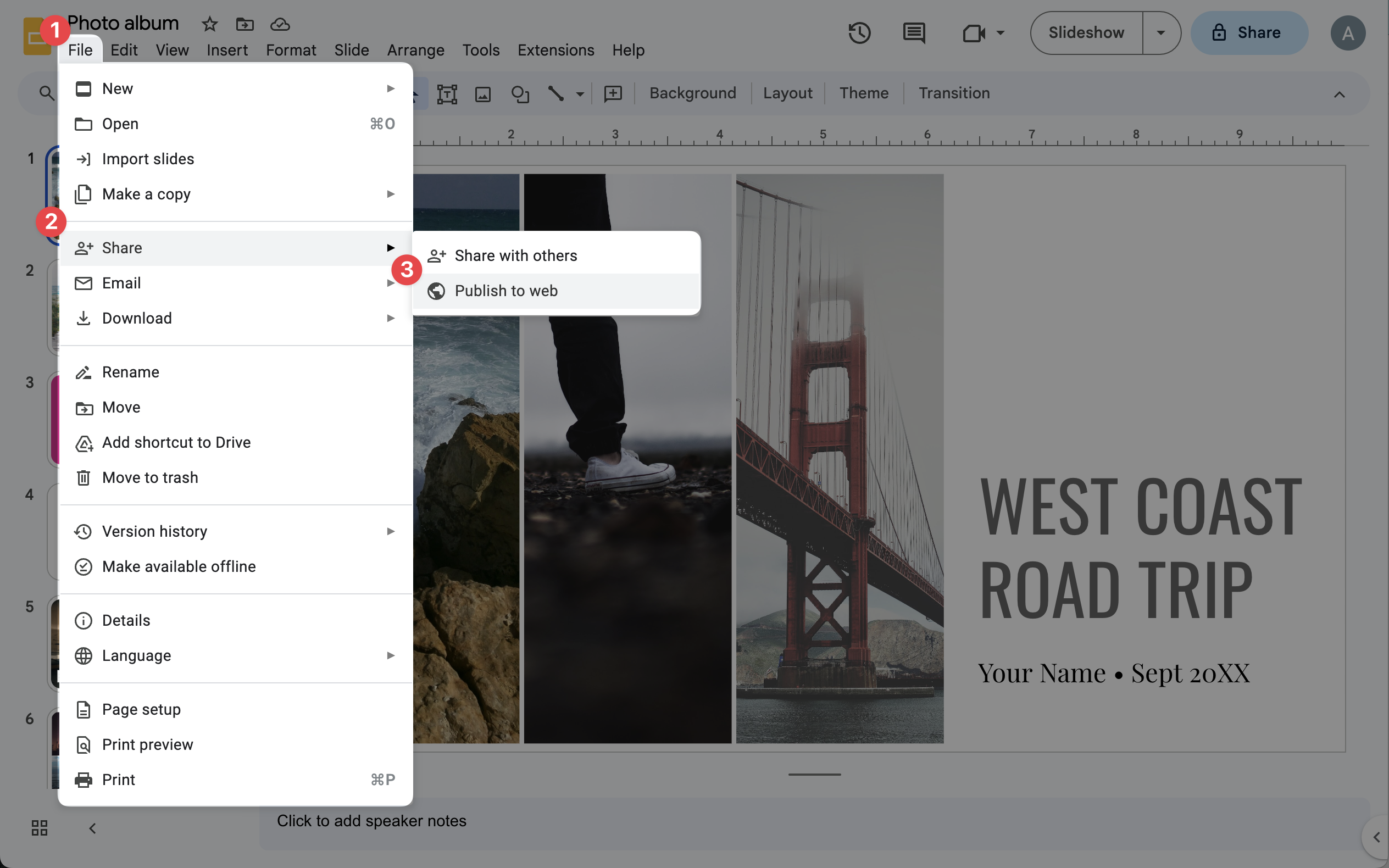
Task: Click the cloud document status icon
Action: (x=280, y=24)
